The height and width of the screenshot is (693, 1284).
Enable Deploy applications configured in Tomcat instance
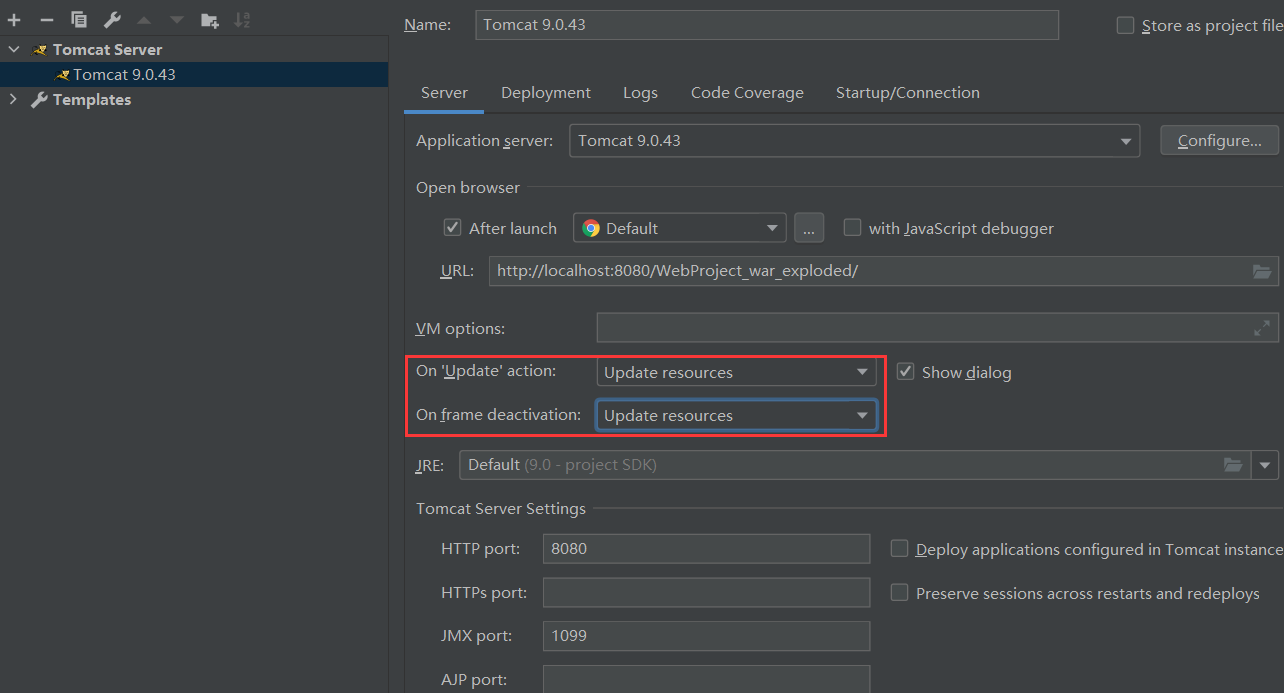tap(899, 549)
